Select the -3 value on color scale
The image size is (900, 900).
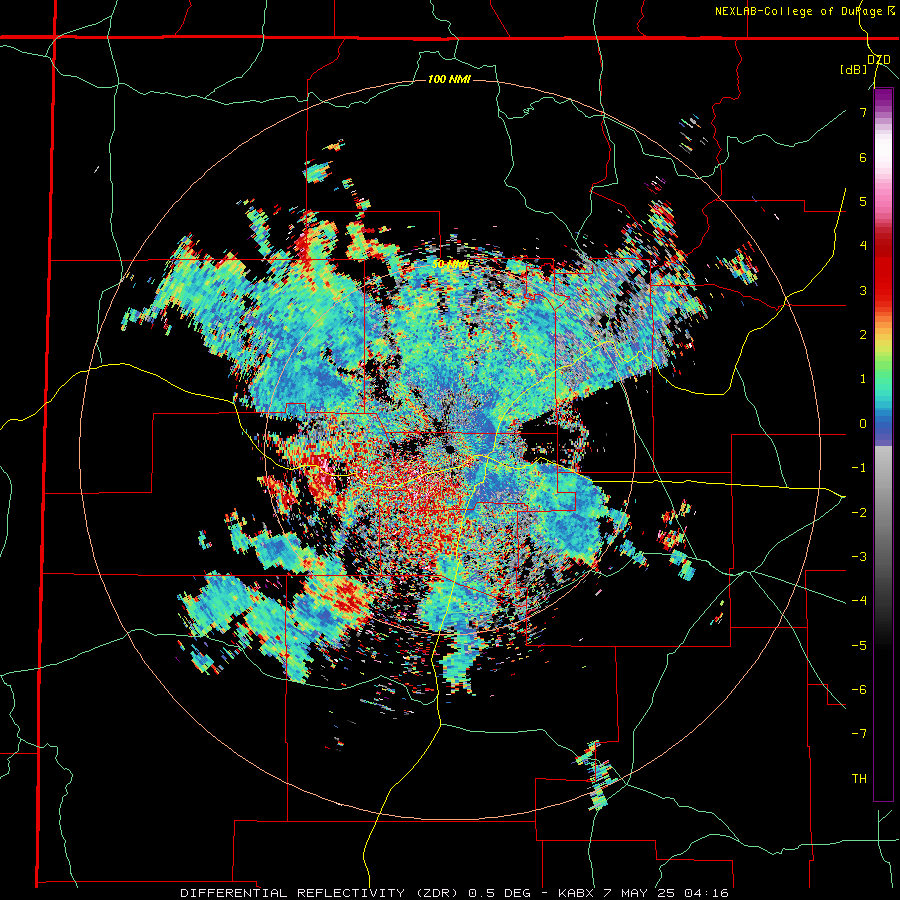click(859, 557)
